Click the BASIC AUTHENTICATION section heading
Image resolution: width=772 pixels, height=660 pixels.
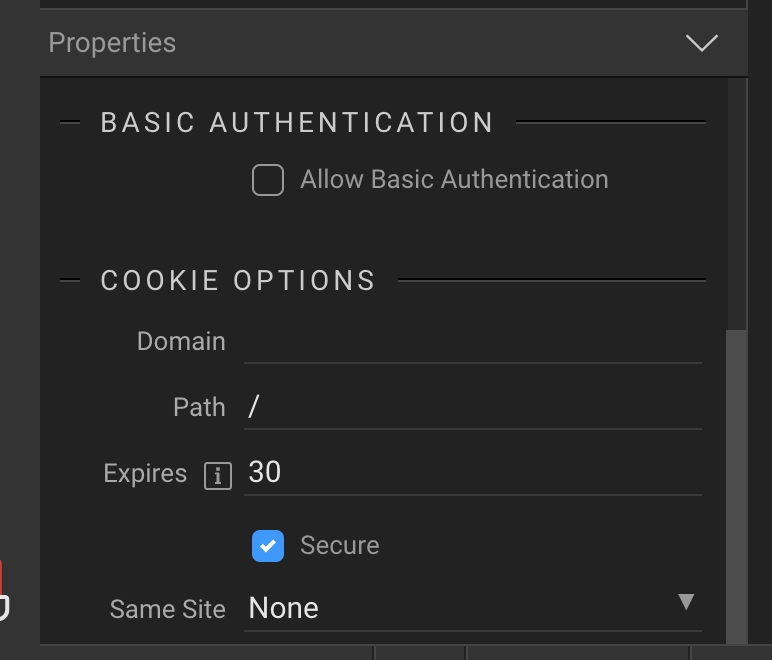(x=297, y=123)
